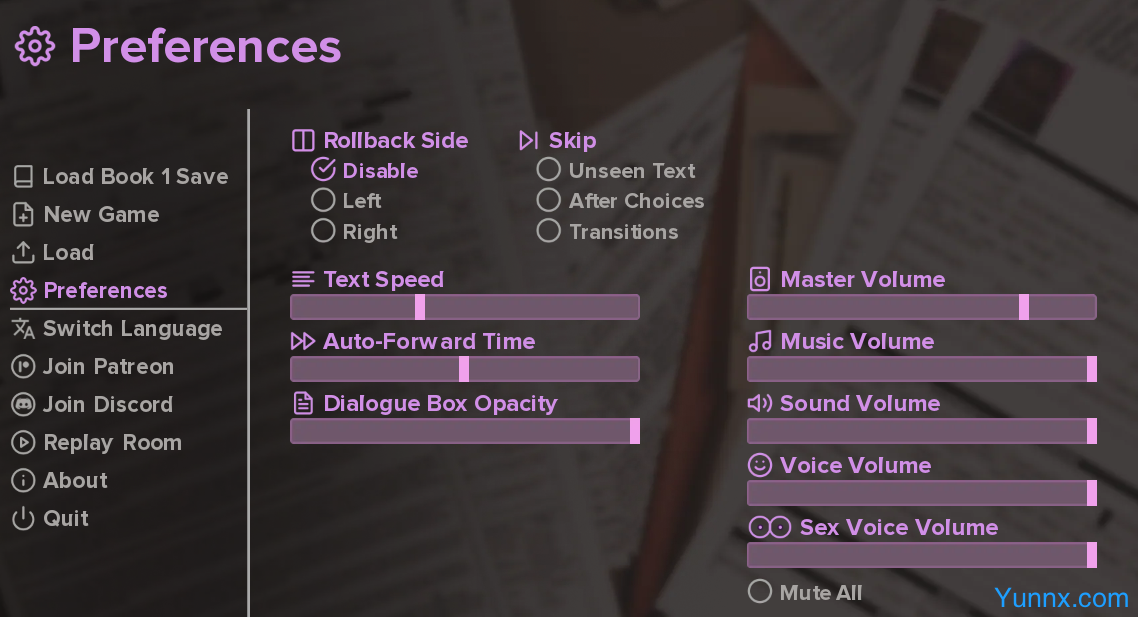Viewport: 1138px width, 617px height.
Task: Click the New Game file-plus icon
Action: [23, 215]
